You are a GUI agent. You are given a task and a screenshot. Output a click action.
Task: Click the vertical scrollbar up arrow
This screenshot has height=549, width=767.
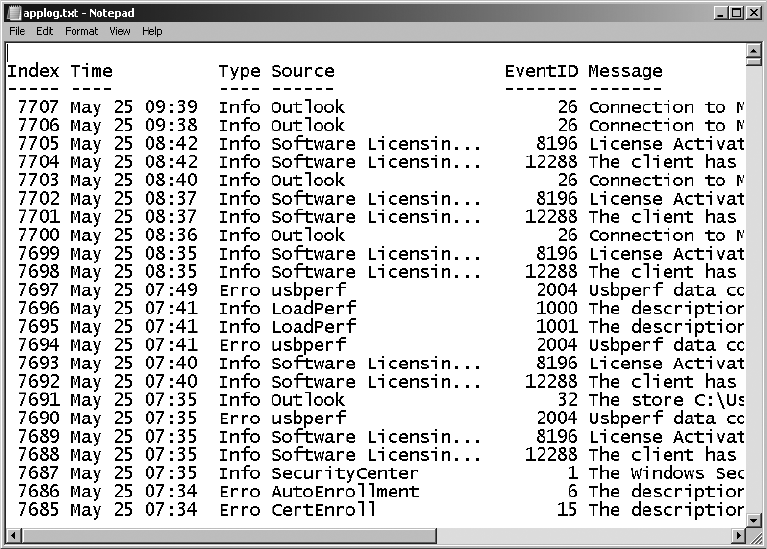[755, 52]
